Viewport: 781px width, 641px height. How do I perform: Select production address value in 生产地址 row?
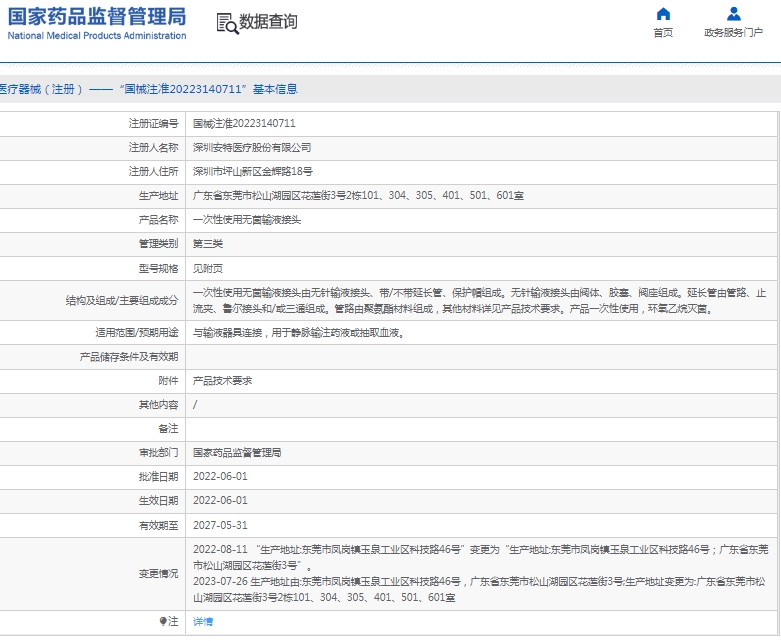tap(358, 196)
